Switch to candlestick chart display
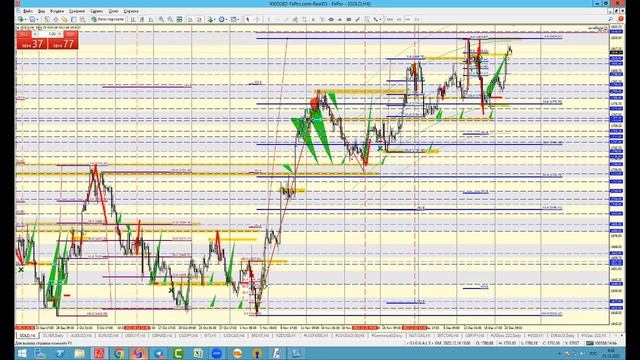The height and width of the screenshot is (360, 640). coord(142,19)
